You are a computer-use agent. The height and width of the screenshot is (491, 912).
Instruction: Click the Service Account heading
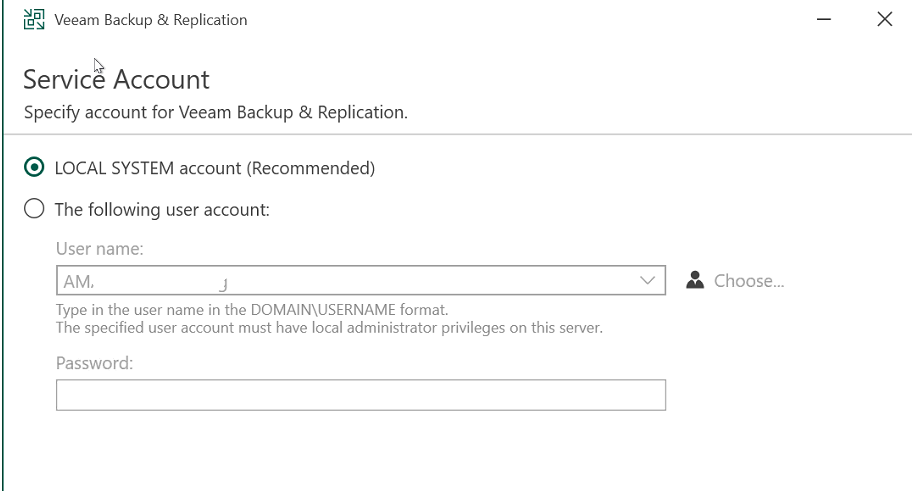click(x=116, y=79)
